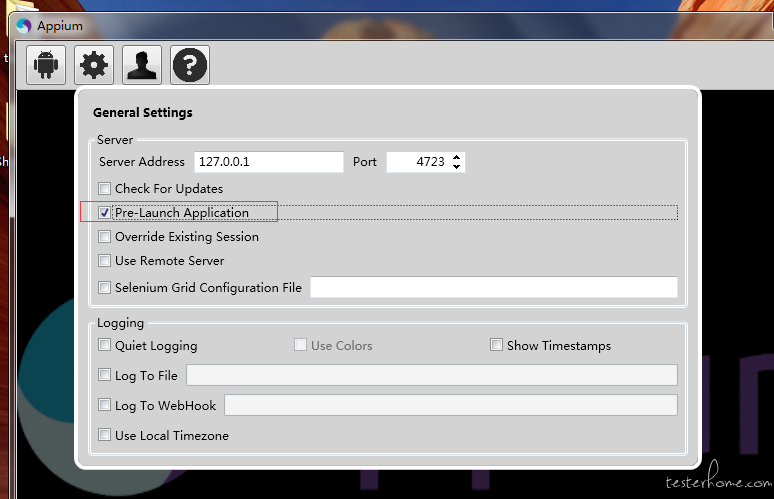The image size is (774, 499).
Task: Click the Log To File path field
Action: coord(431,375)
